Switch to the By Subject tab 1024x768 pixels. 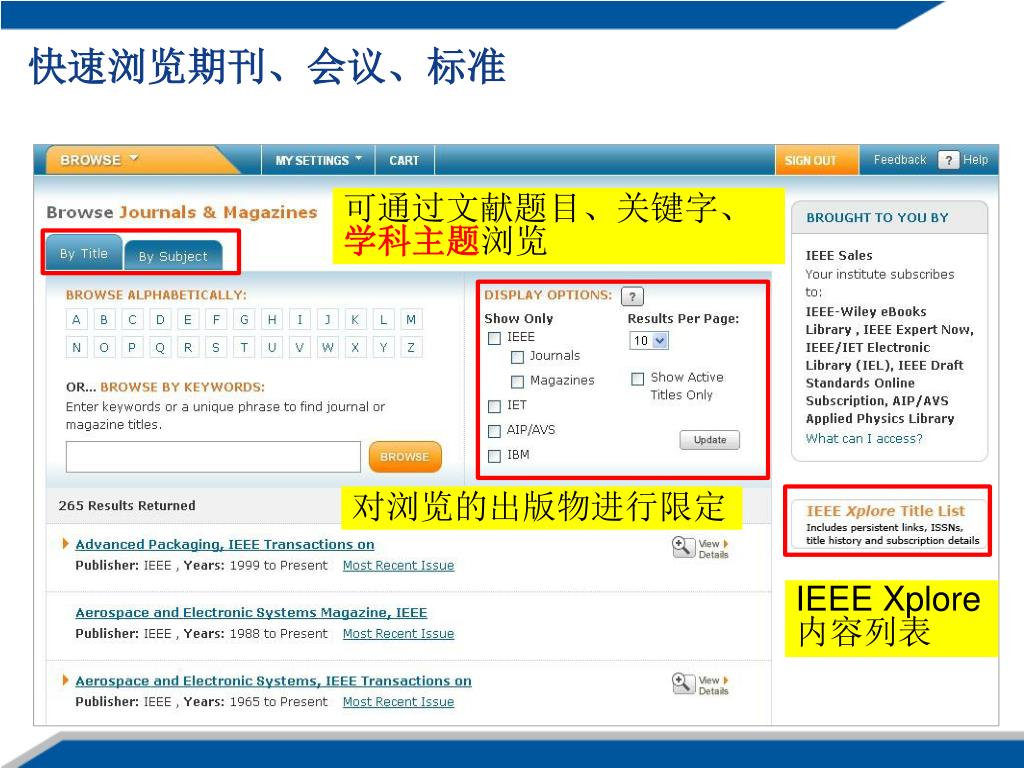tap(173, 257)
